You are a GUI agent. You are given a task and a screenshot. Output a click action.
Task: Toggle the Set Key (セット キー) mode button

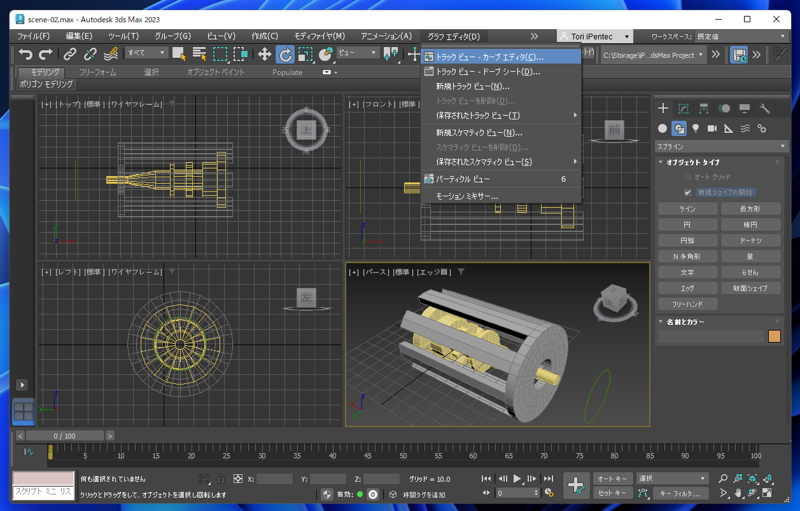tap(611, 493)
